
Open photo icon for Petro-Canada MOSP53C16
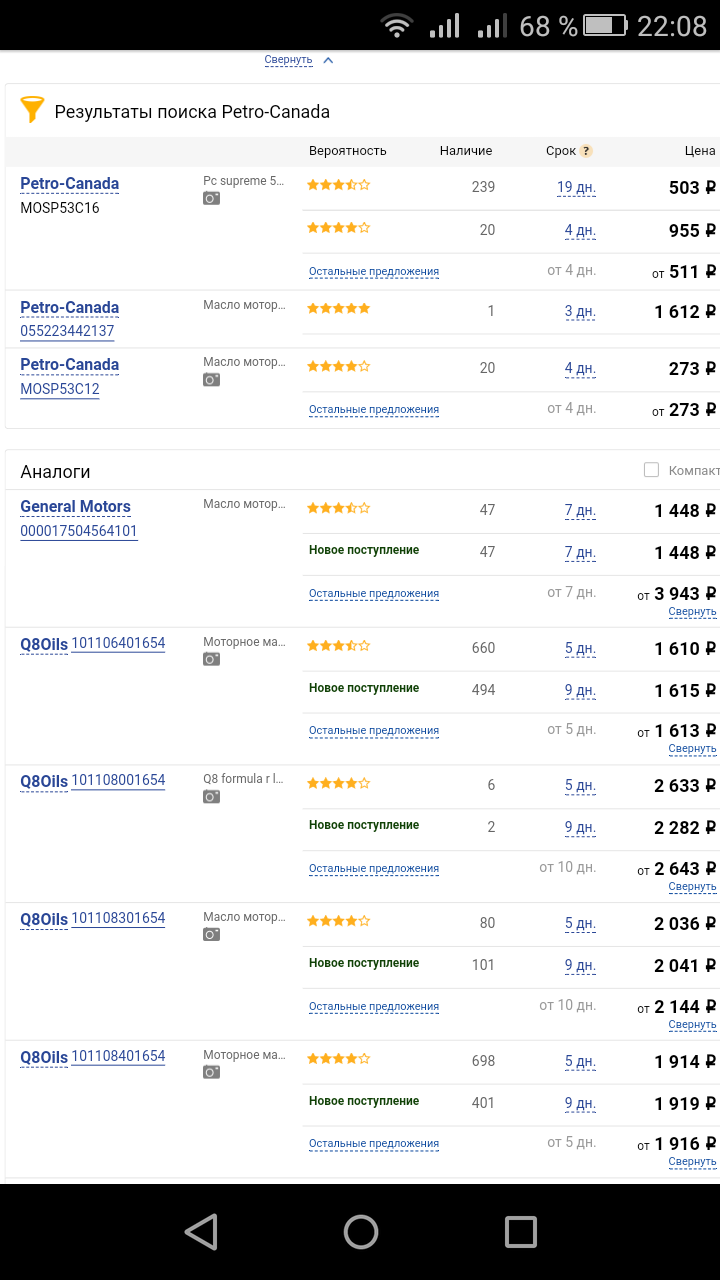[211, 199]
